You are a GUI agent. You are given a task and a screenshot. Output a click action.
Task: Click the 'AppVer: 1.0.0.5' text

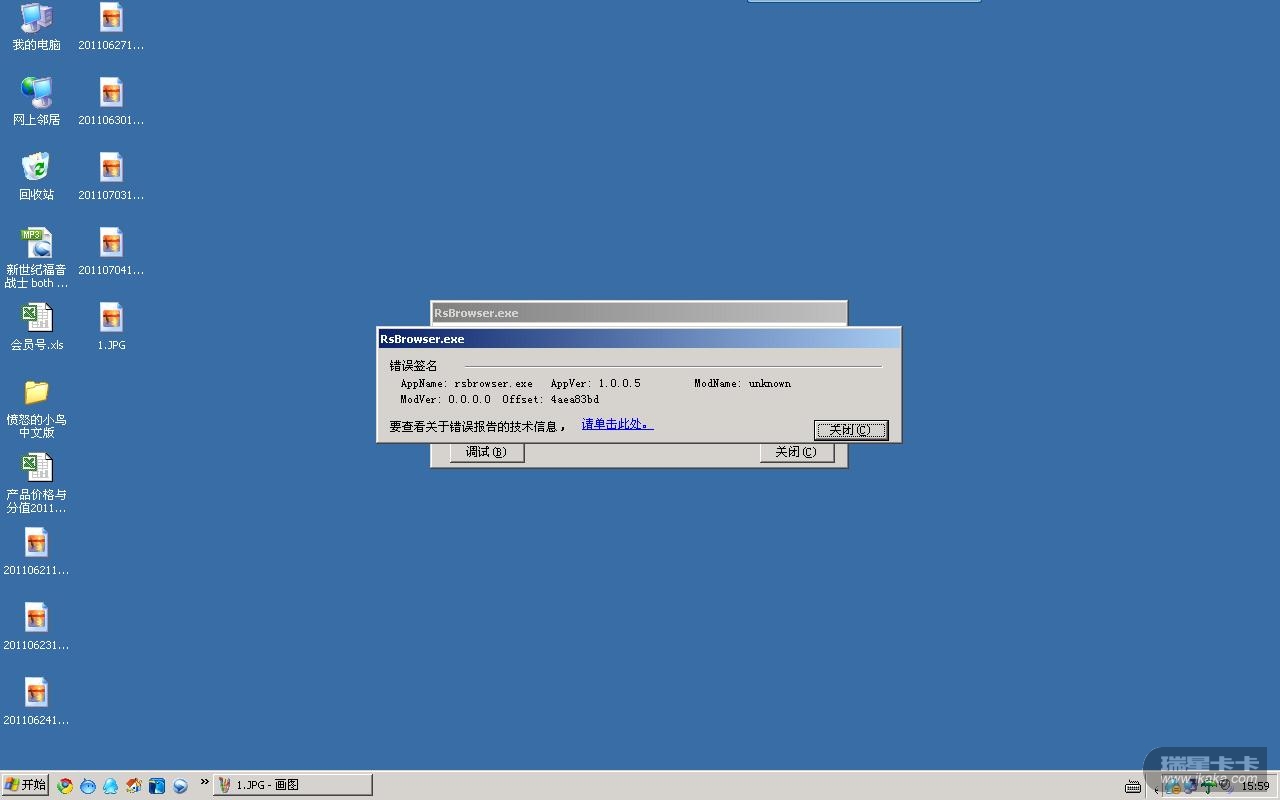point(596,383)
